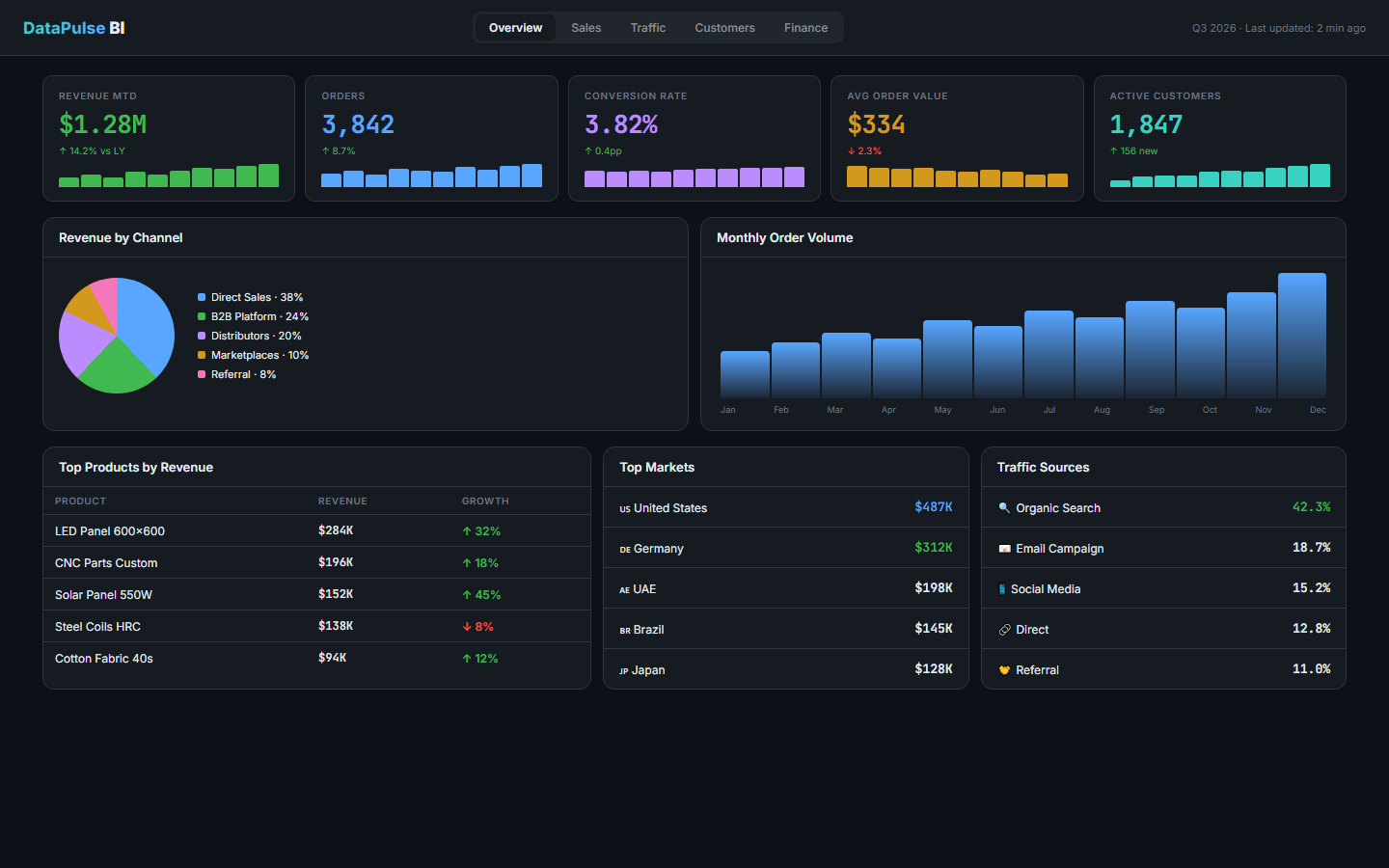This screenshot has width=1389, height=868.
Task: Click the Email Campaign envelope icon
Action: (1004, 549)
